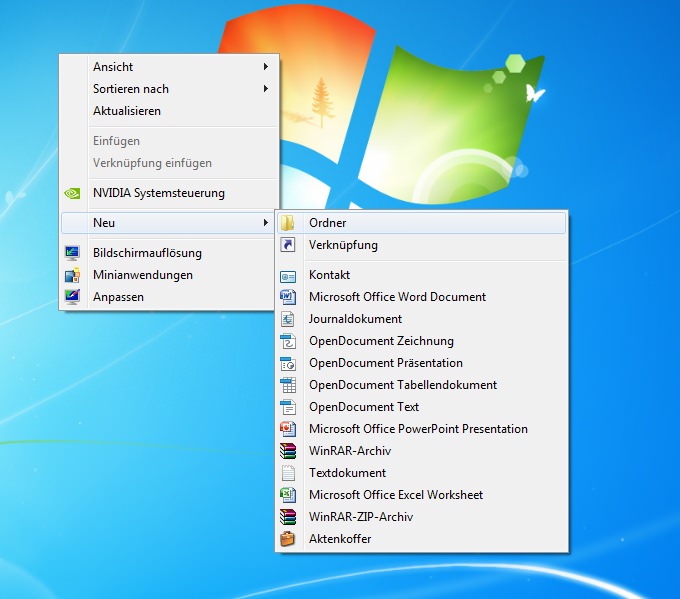Click the WinRAR-Archiv books icon
This screenshot has width=680, height=599.
288,451
